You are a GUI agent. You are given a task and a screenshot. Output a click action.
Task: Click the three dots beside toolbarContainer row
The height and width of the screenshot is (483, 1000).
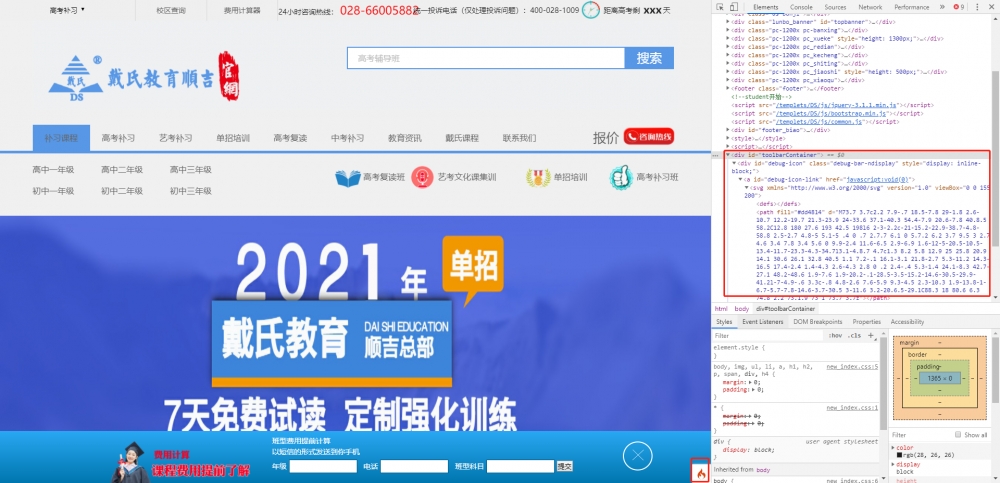[717, 155]
